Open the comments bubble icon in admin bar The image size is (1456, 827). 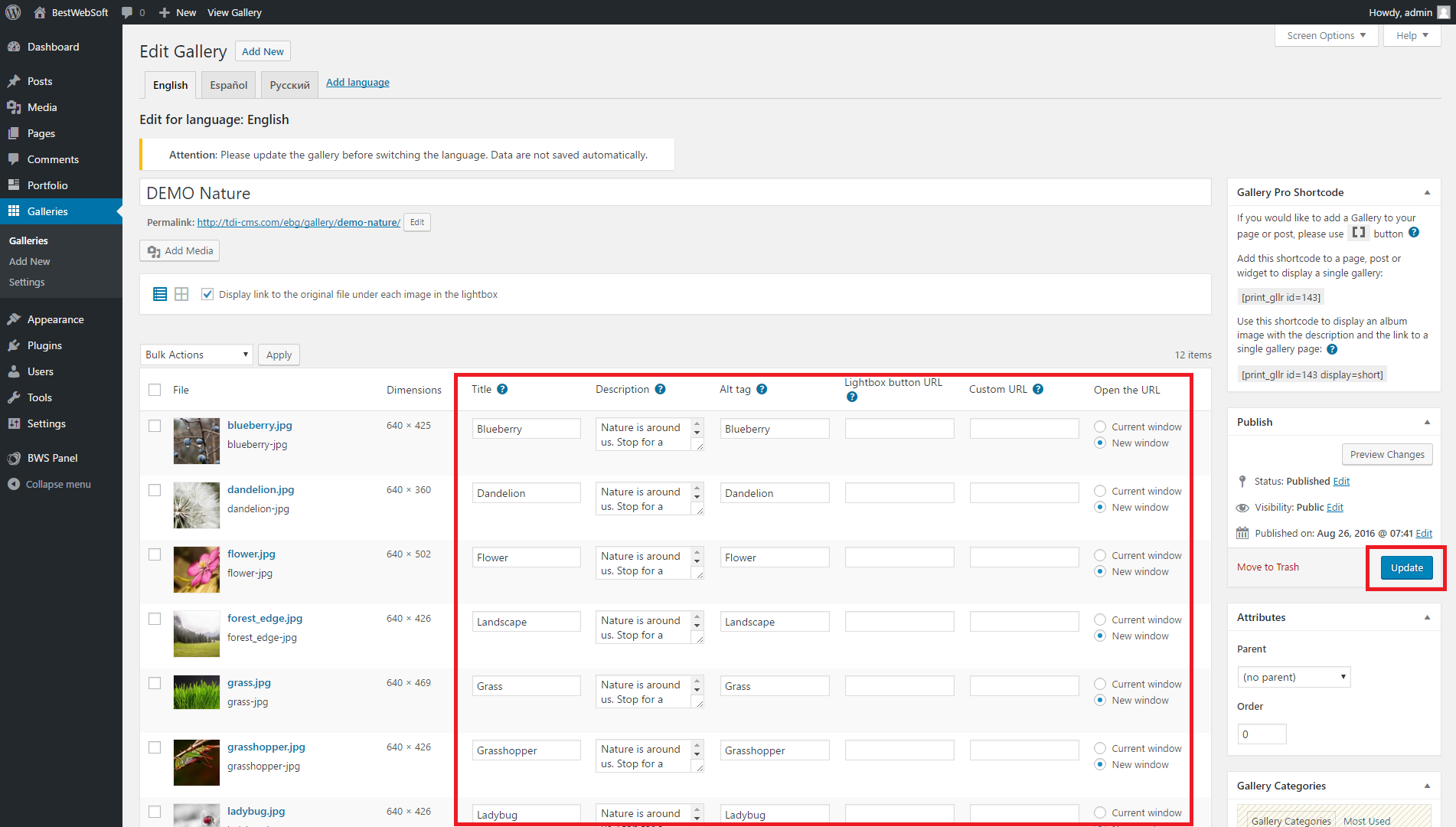tap(127, 12)
